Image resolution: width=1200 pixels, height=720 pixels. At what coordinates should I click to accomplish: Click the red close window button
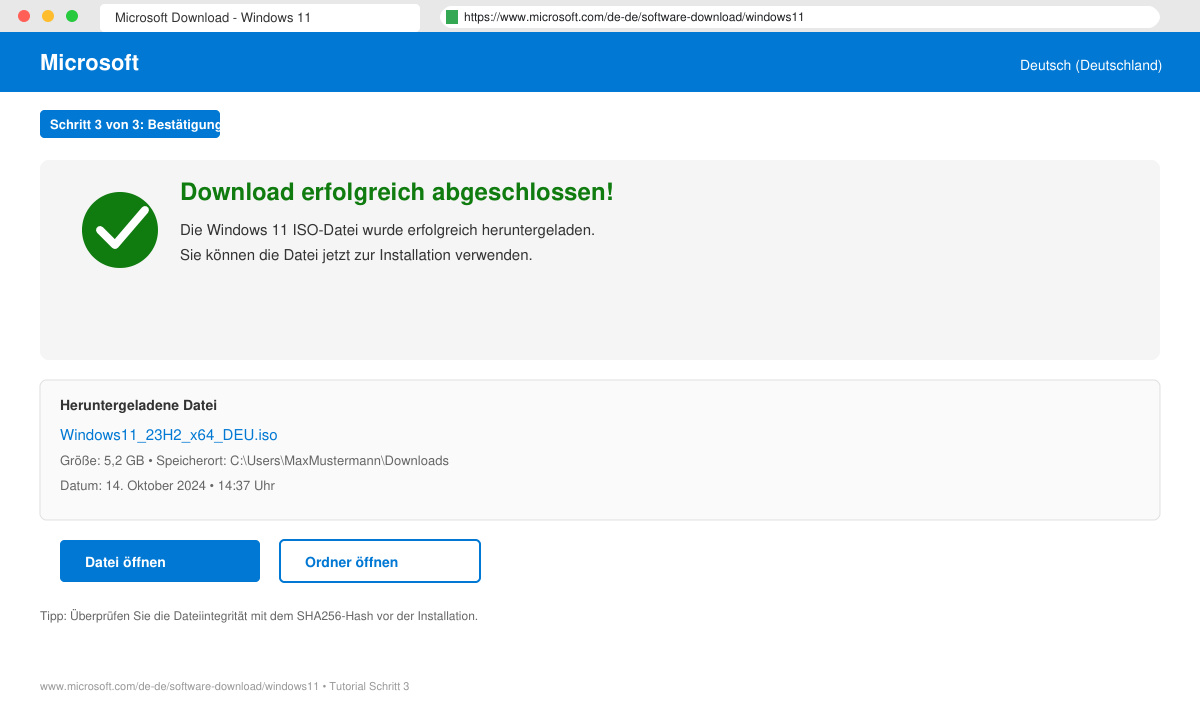click(24, 16)
